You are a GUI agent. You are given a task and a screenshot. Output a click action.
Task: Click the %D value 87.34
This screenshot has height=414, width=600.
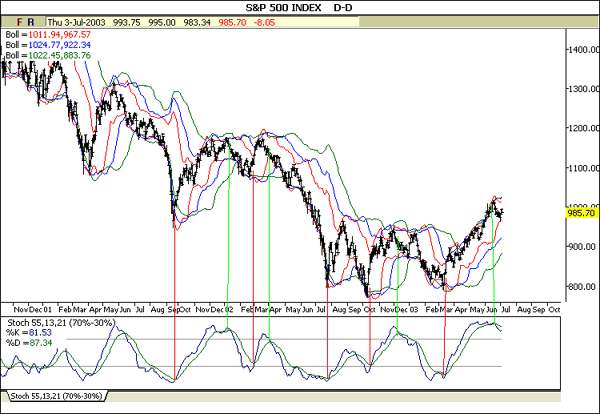click(x=41, y=343)
